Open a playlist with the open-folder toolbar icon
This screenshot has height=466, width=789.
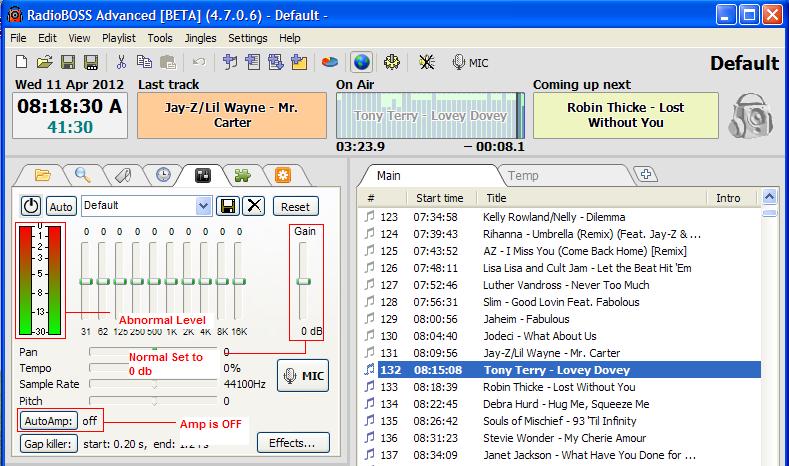(x=44, y=62)
